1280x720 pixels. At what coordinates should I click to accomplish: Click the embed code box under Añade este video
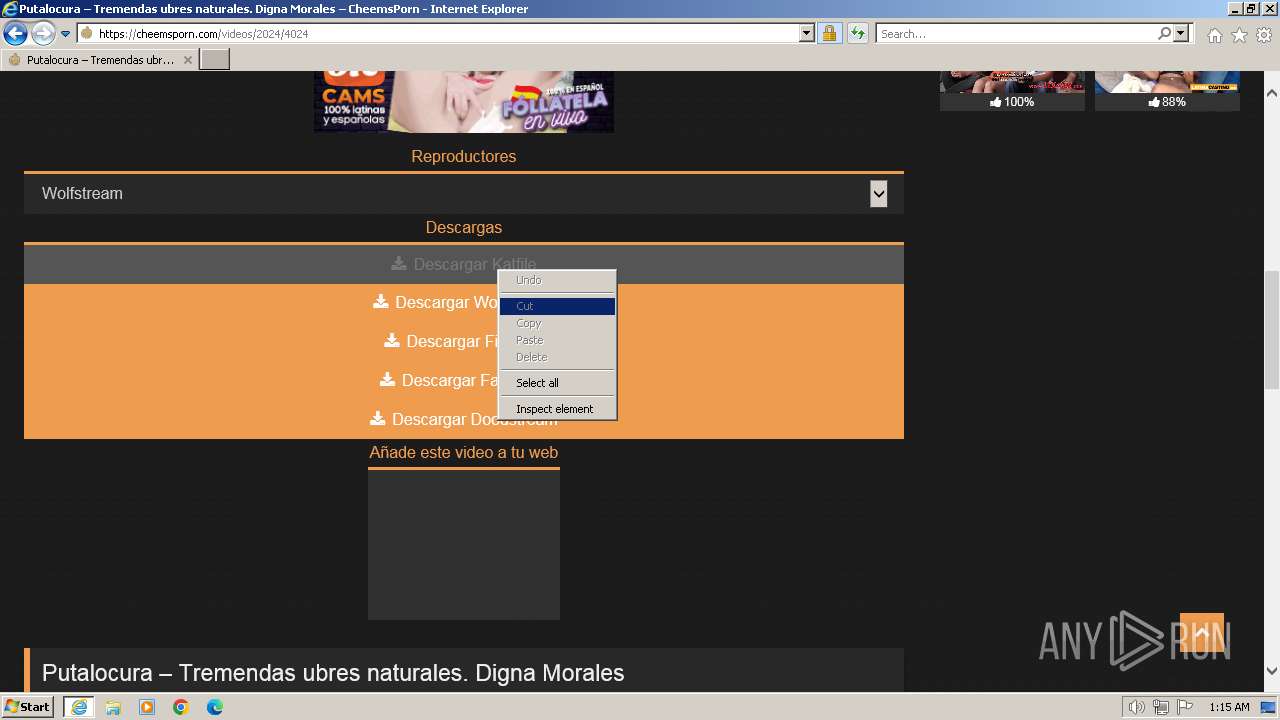pos(464,545)
